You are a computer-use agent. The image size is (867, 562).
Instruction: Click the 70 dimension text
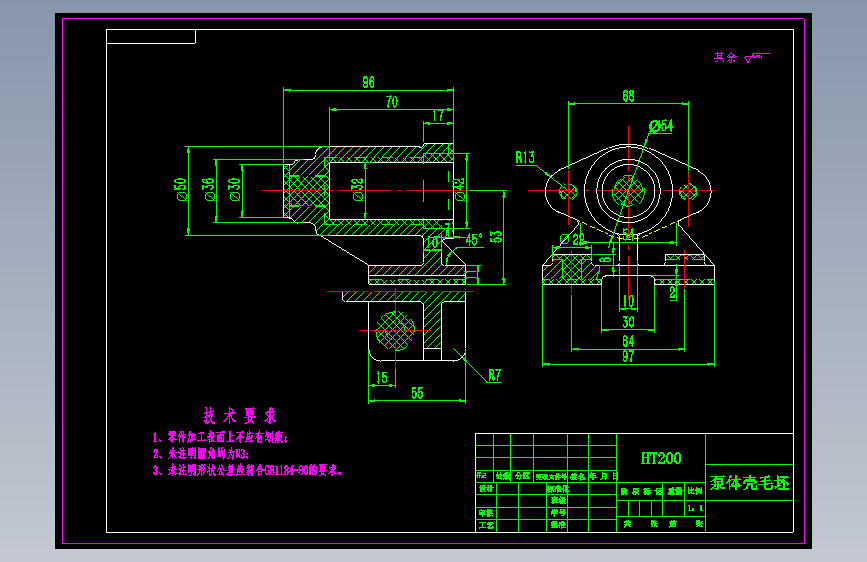[391, 102]
